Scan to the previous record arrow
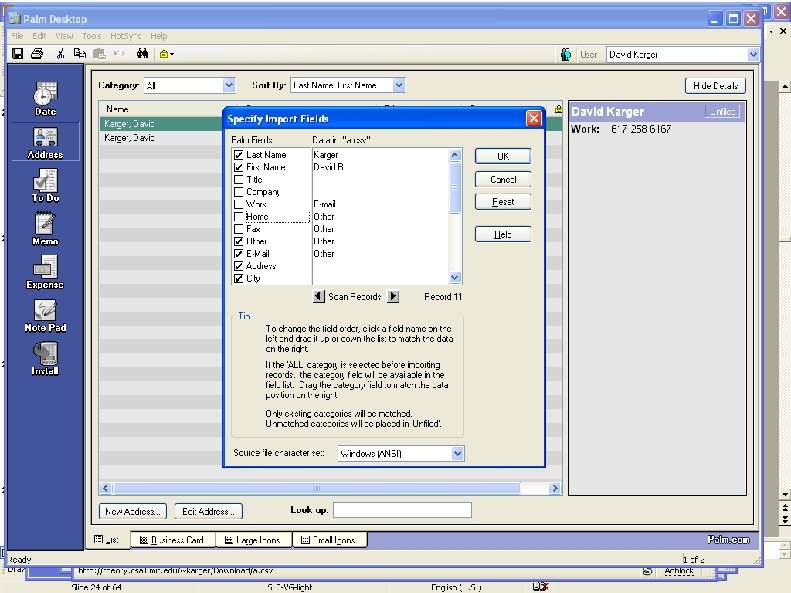This screenshot has height=593, width=791. click(318, 296)
